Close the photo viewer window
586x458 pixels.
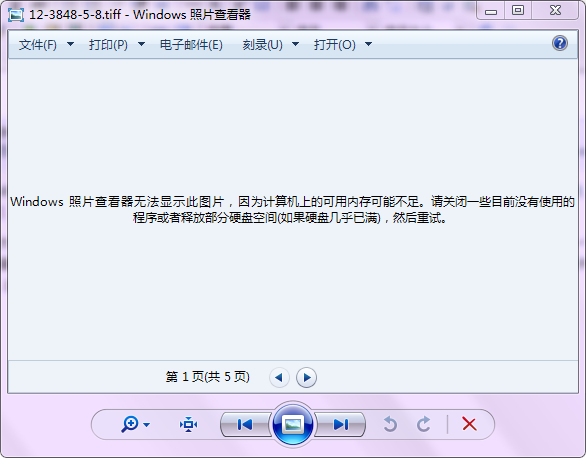coord(555,10)
